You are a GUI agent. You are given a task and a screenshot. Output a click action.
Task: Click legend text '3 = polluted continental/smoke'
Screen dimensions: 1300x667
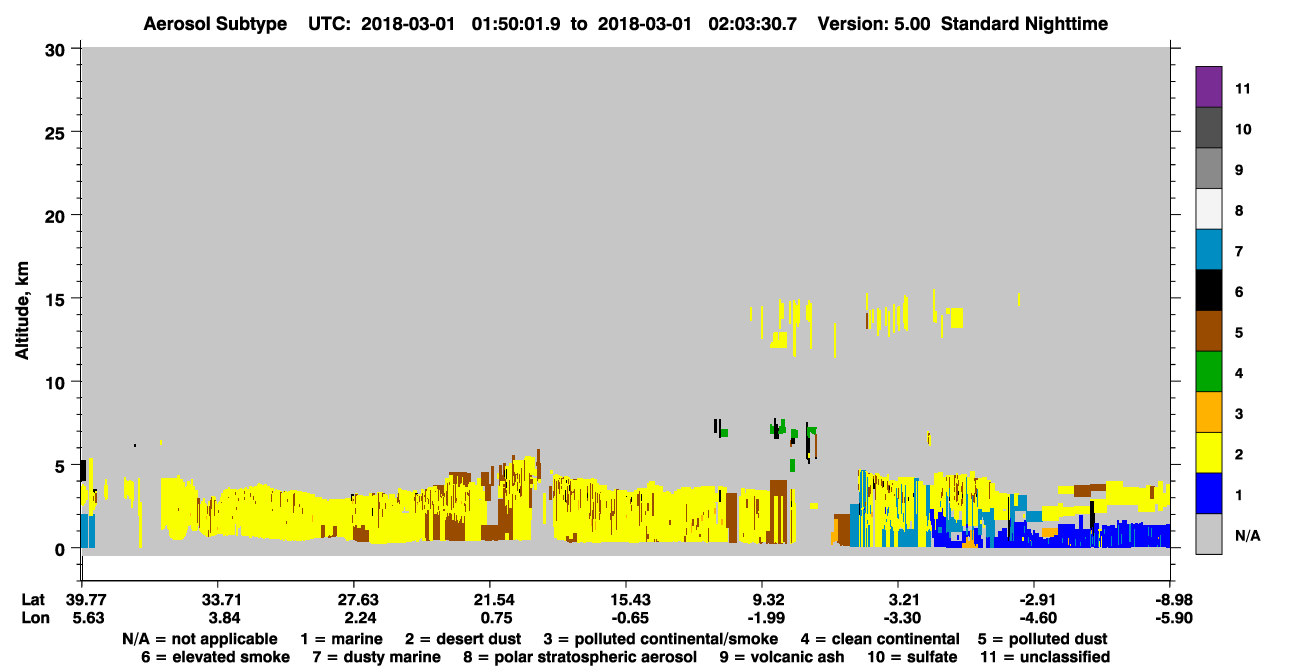coord(661,638)
